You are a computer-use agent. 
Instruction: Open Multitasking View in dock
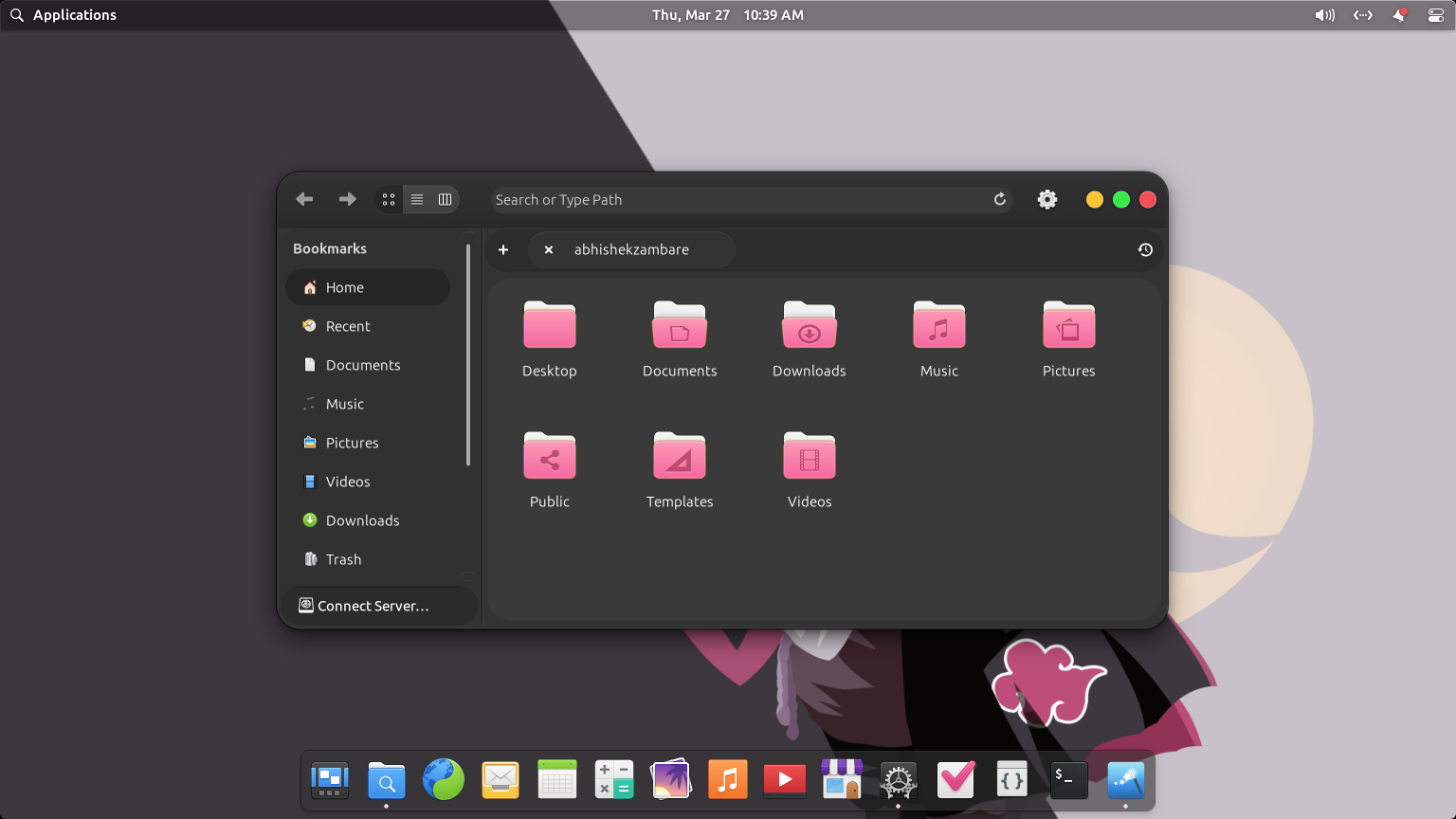click(330, 781)
